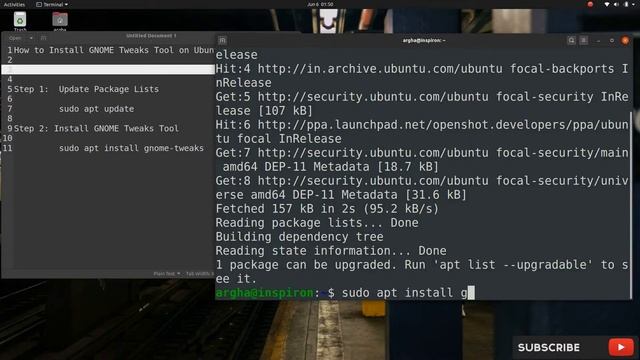Open the Tab Width selector in status bar
This screenshot has height=360, width=640.
tap(200, 273)
